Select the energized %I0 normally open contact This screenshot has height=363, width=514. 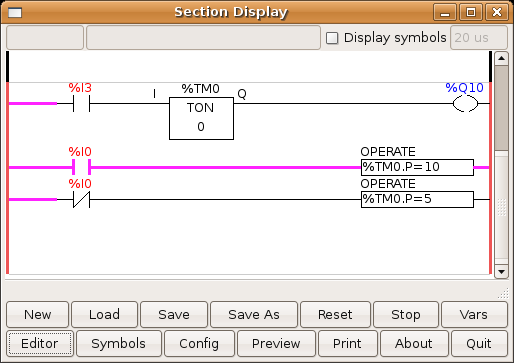click(81, 167)
